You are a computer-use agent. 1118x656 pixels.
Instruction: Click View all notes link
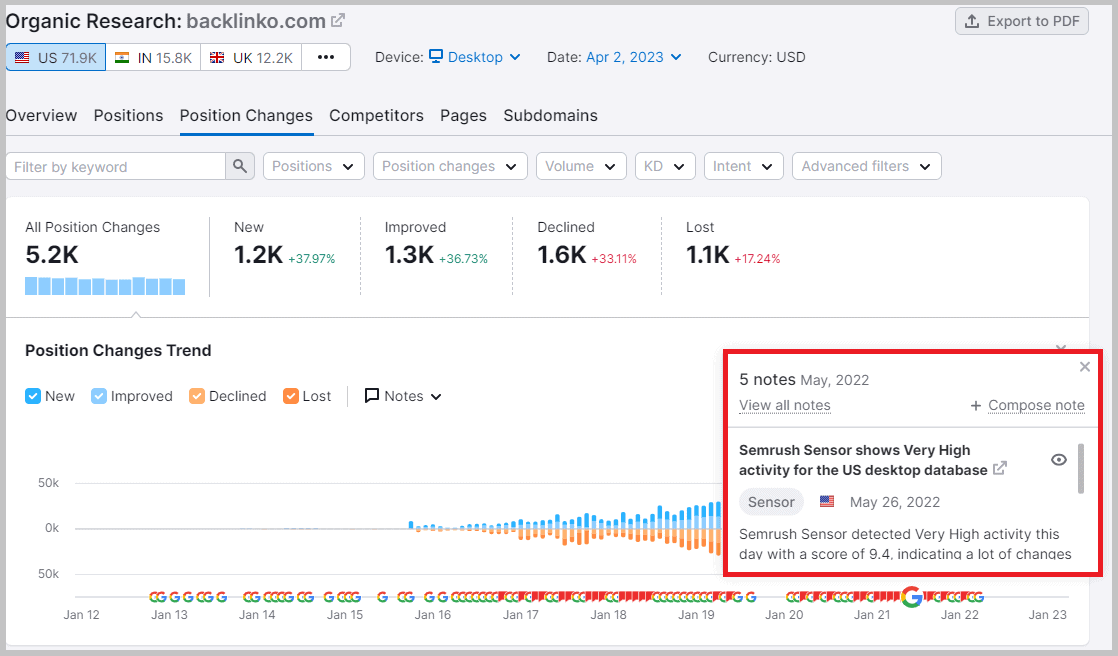pos(784,405)
